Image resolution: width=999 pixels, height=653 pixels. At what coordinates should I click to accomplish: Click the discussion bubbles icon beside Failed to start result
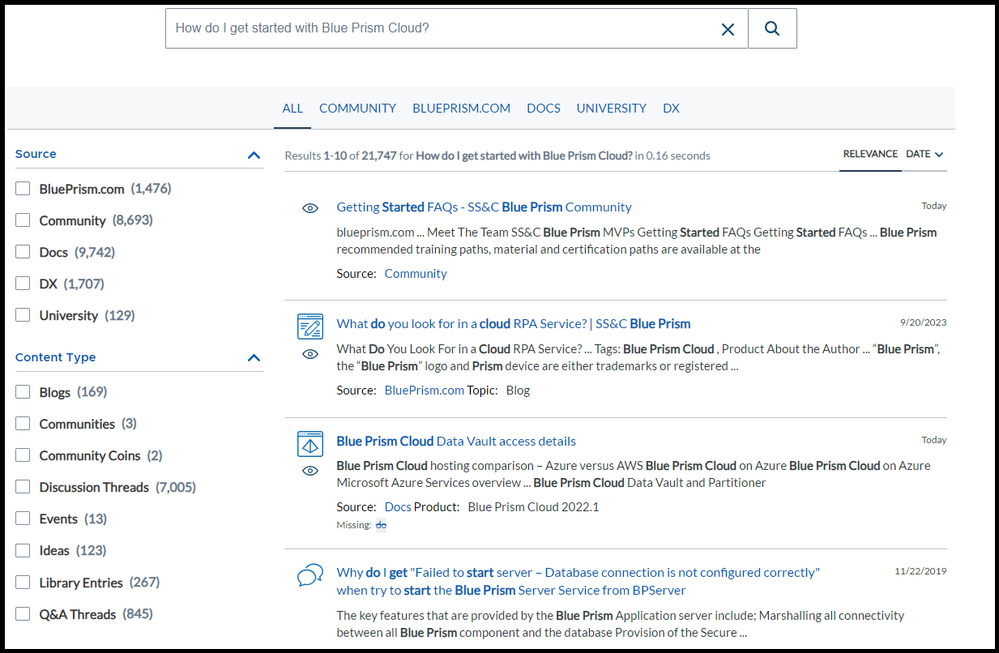[x=310, y=575]
